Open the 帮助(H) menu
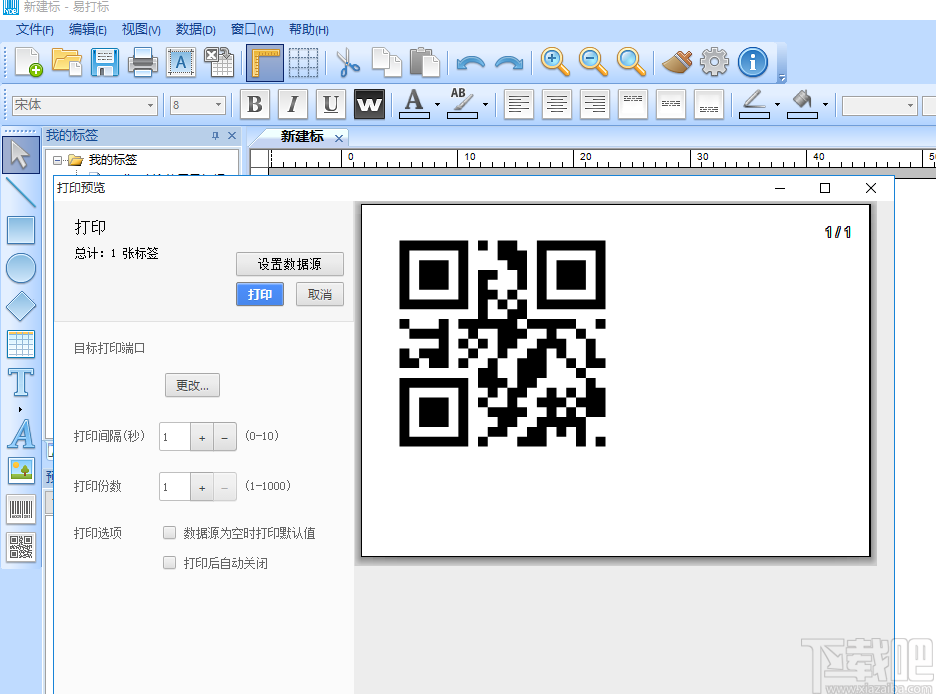 (x=309, y=29)
